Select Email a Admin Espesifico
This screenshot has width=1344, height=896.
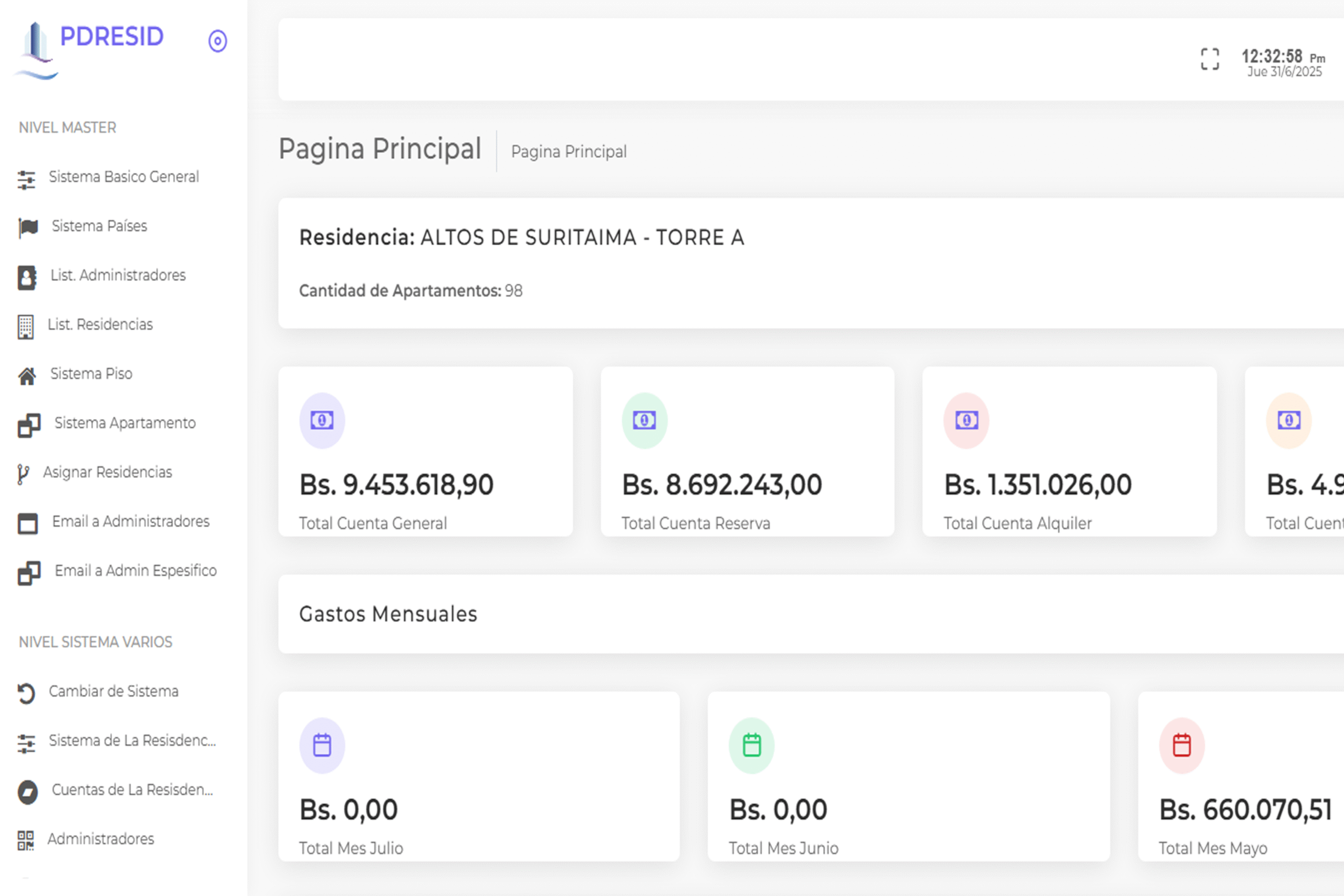(135, 571)
